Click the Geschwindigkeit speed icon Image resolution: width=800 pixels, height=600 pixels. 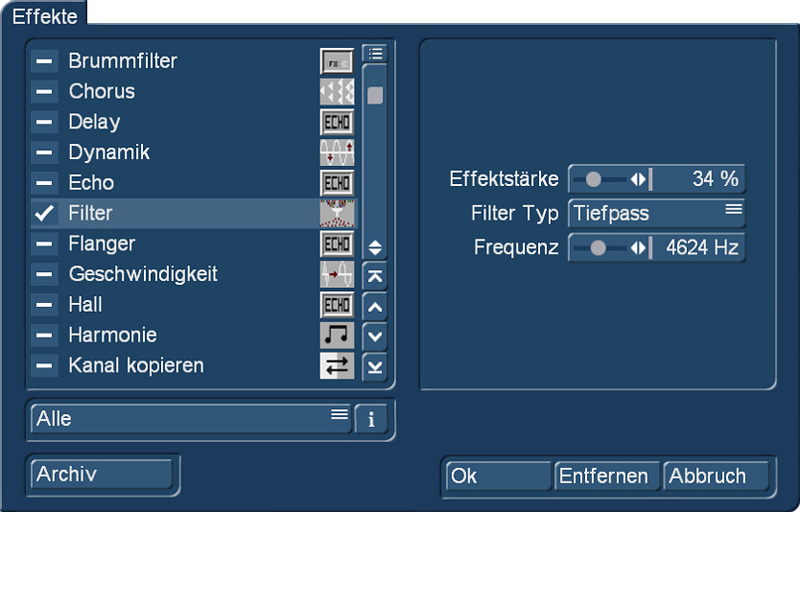337,274
